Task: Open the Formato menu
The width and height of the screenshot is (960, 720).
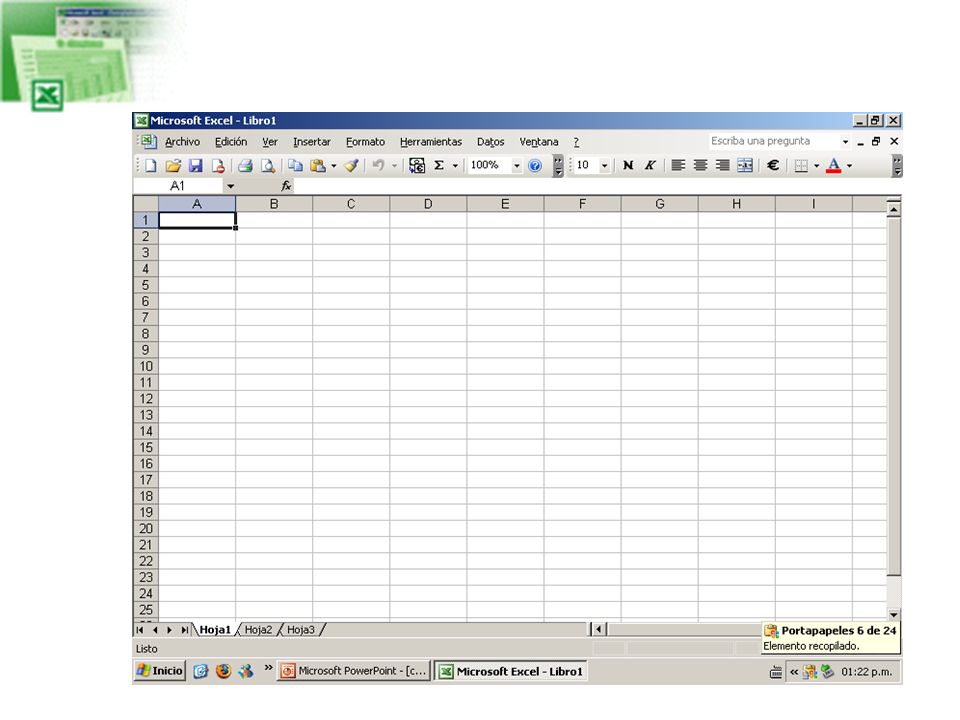Action: 366,142
